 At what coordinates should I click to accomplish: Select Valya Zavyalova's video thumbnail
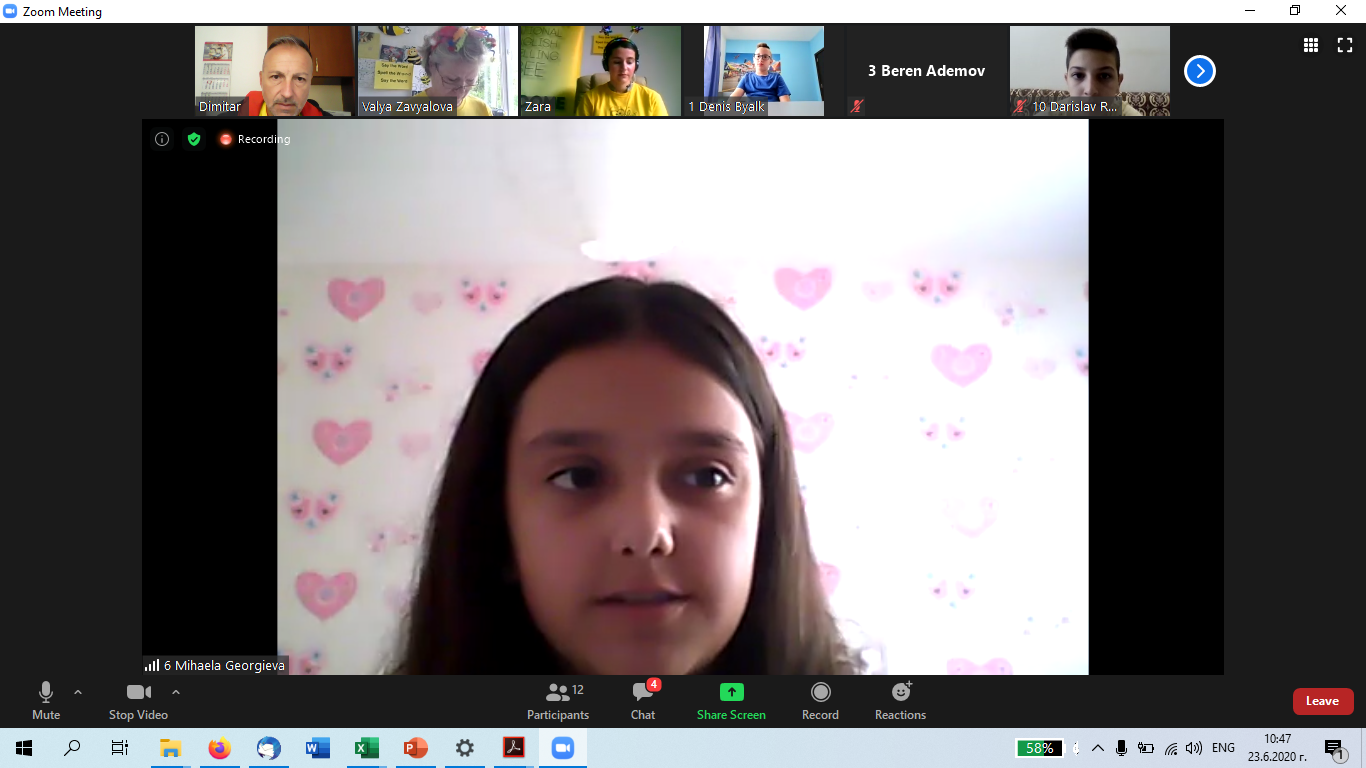coord(437,71)
